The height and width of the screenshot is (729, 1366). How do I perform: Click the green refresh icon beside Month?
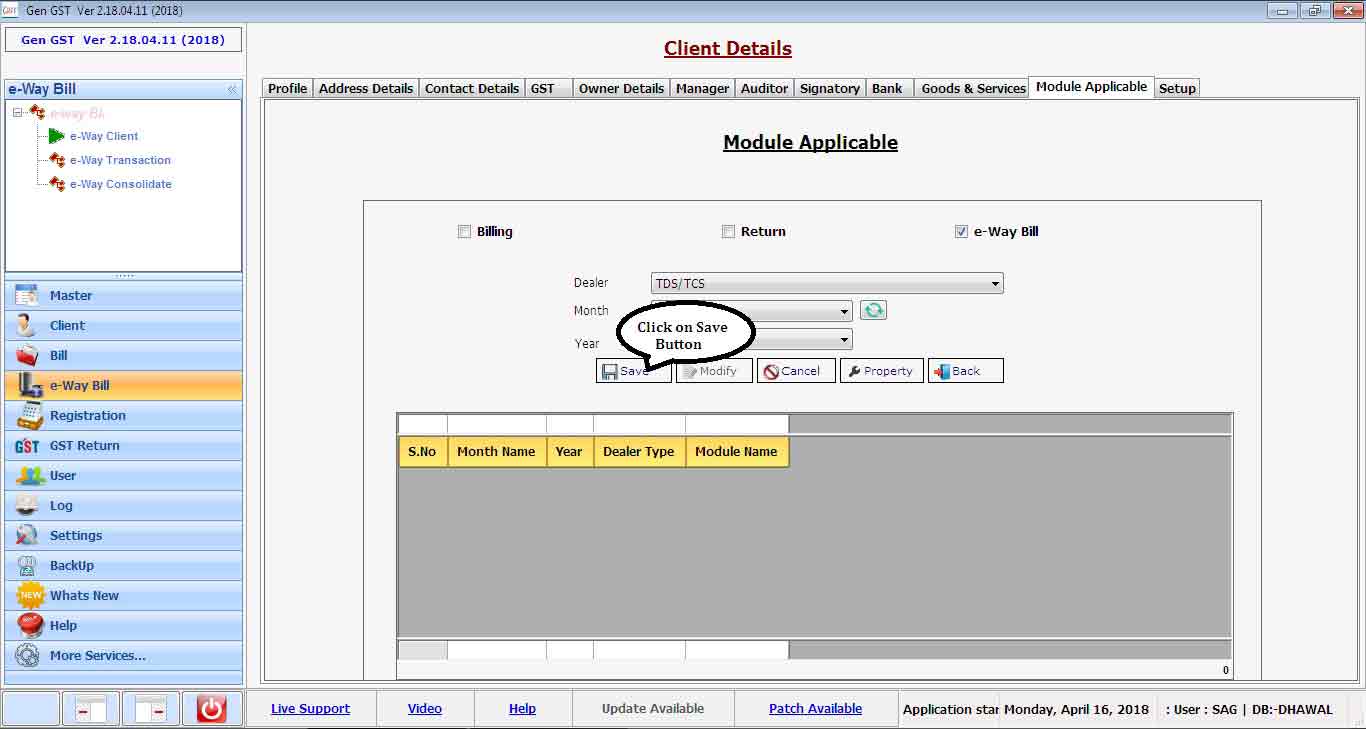(x=873, y=310)
